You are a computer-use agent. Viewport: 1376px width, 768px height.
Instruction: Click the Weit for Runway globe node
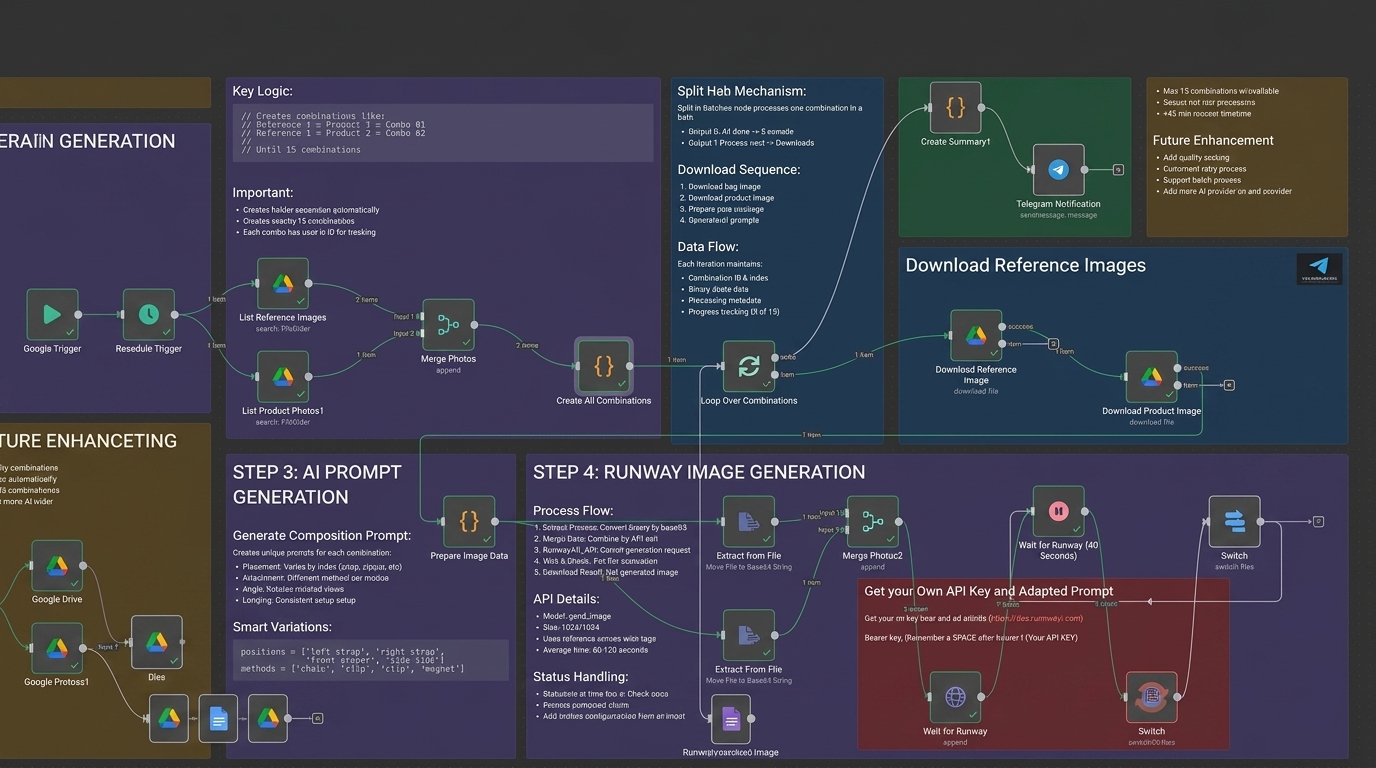click(x=955, y=697)
